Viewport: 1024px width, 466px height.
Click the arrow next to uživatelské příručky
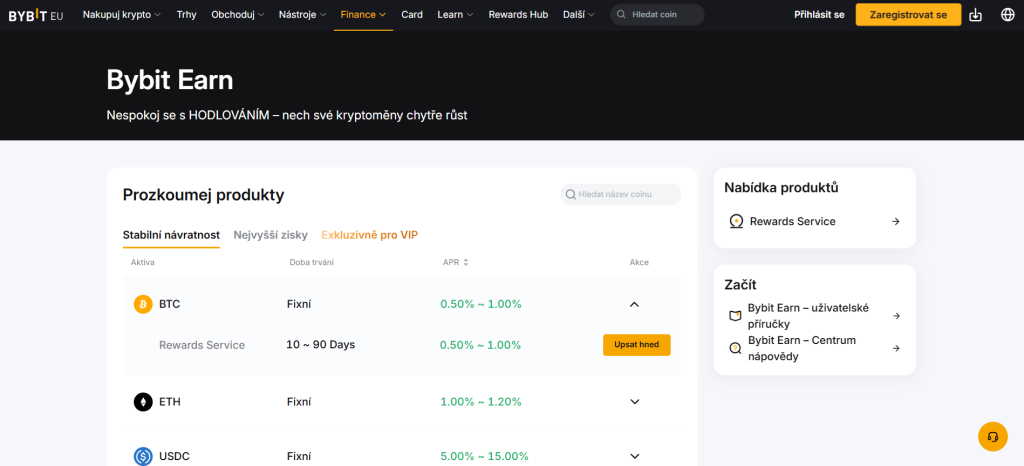(896, 316)
